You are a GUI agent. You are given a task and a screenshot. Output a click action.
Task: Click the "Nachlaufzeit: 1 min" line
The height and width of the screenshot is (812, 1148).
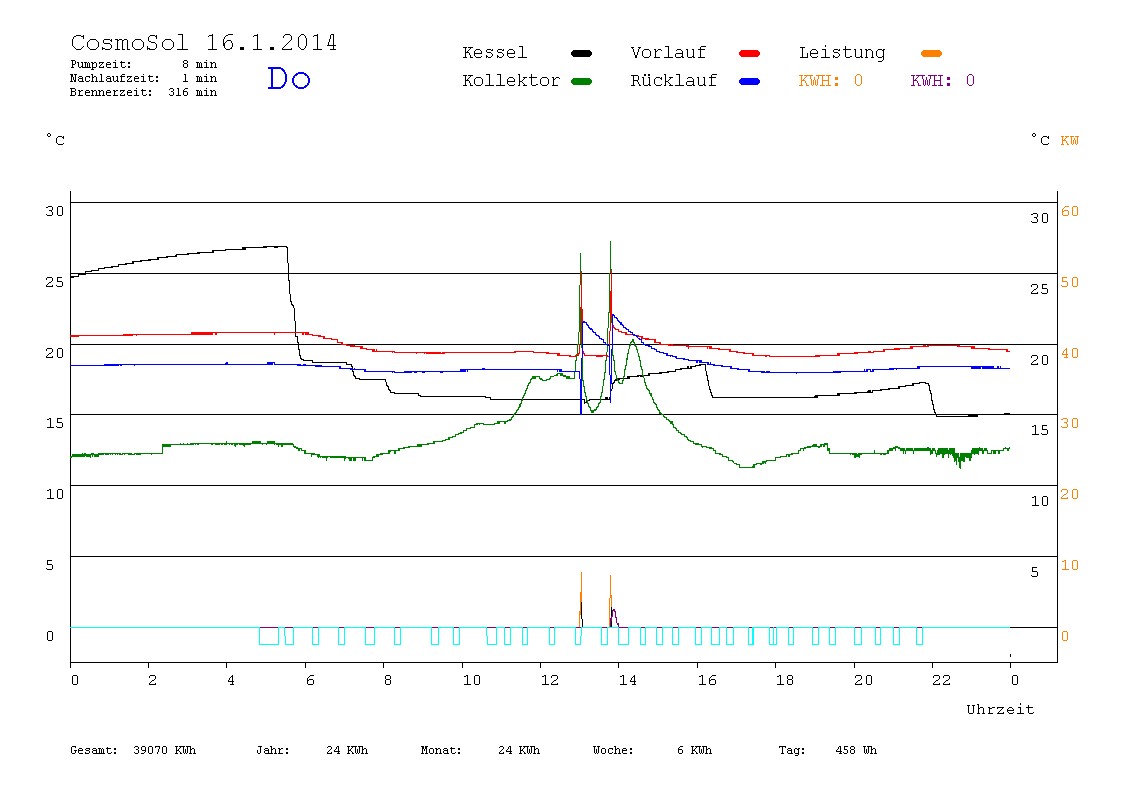tap(144, 78)
